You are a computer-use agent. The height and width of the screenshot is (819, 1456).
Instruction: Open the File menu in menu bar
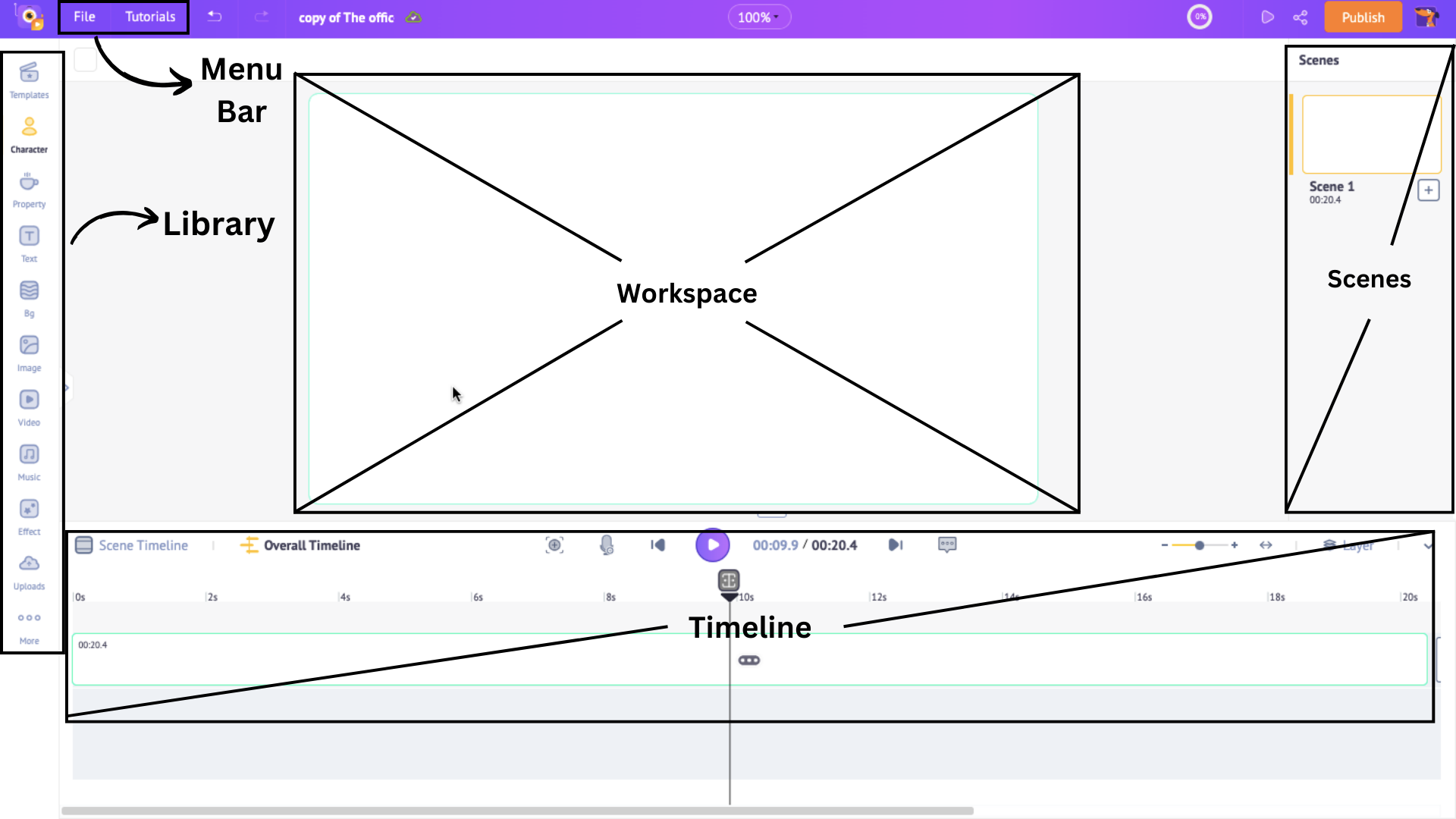(x=85, y=17)
